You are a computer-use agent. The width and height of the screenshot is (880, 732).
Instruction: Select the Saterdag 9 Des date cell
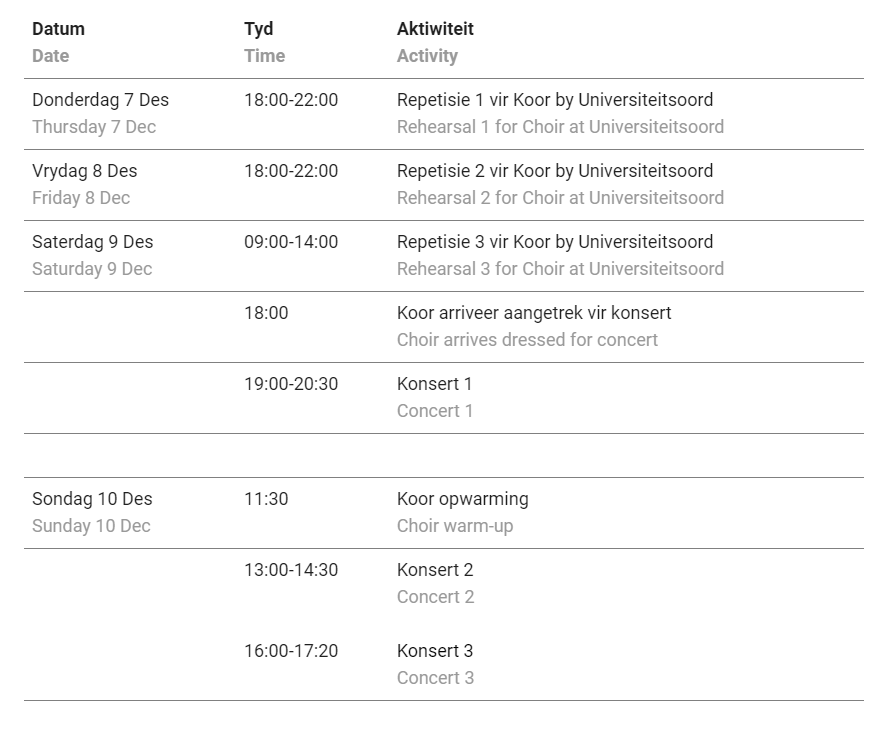93,242
